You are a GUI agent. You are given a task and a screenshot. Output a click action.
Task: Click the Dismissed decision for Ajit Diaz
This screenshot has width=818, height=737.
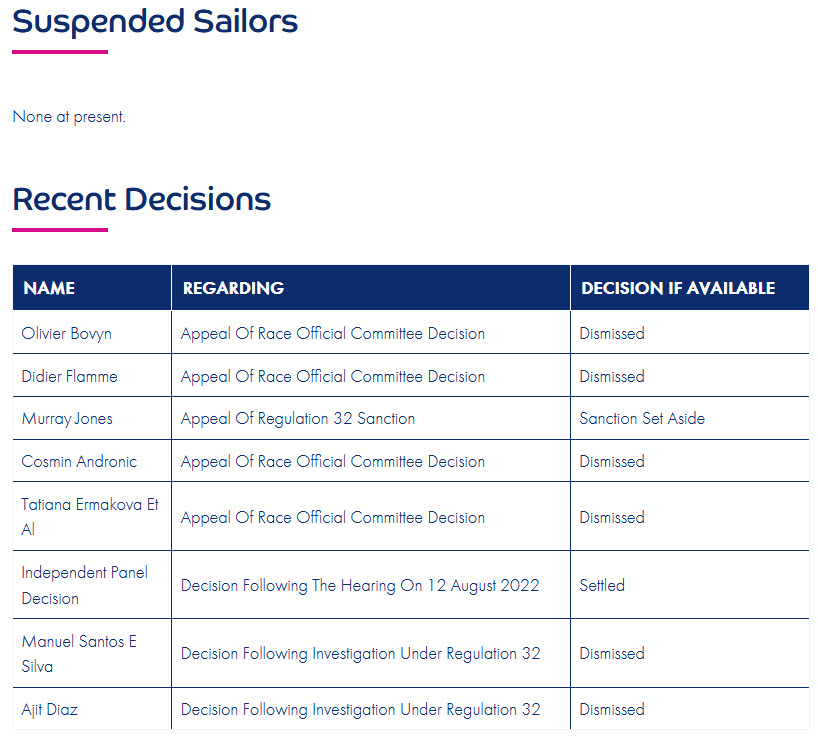(612, 709)
